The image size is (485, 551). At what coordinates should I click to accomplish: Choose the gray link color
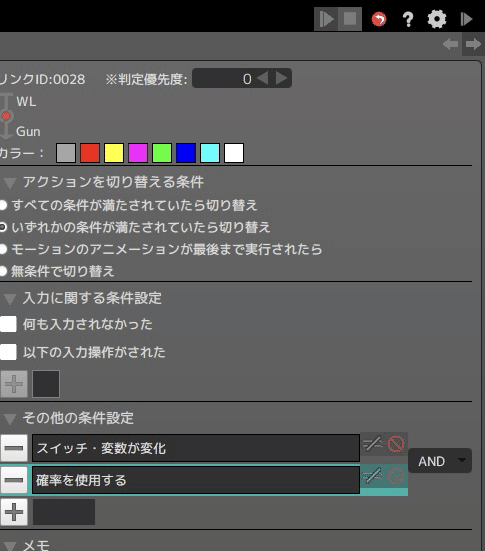66,153
